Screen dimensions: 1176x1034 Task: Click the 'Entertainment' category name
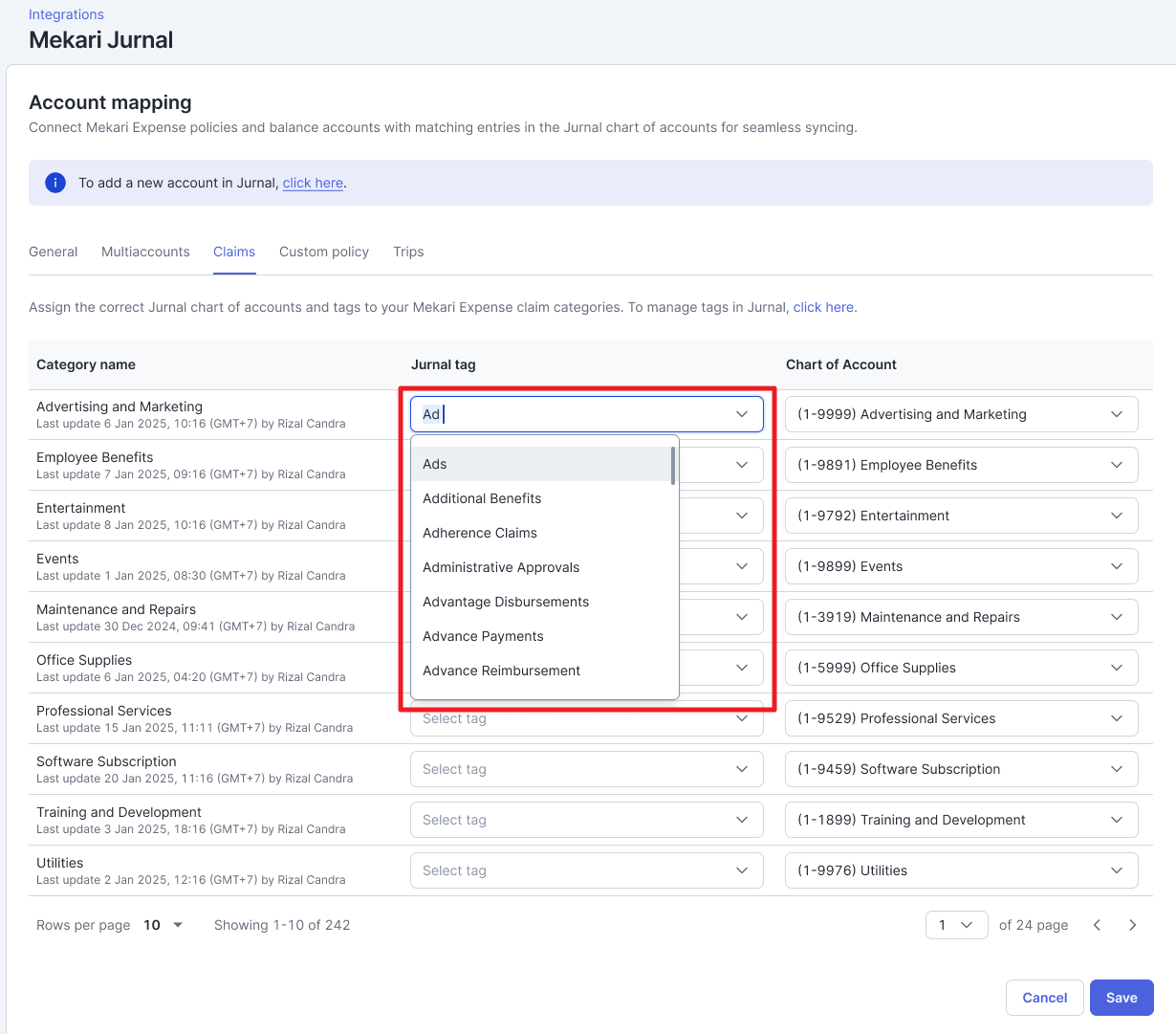(x=81, y=508)
